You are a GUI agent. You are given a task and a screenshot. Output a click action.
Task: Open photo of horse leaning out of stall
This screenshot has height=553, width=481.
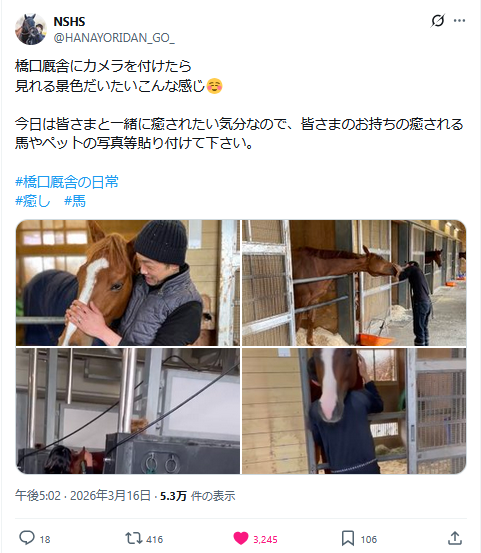354,283
